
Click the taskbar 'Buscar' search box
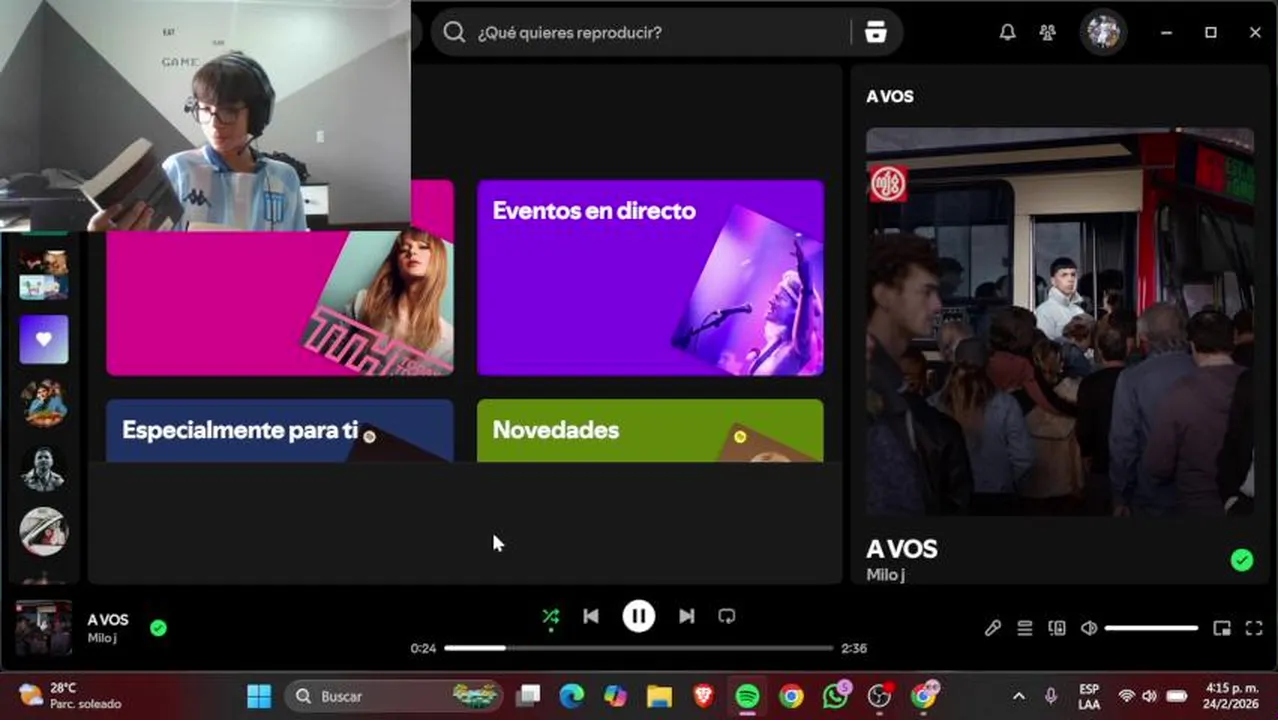(395, 696)
